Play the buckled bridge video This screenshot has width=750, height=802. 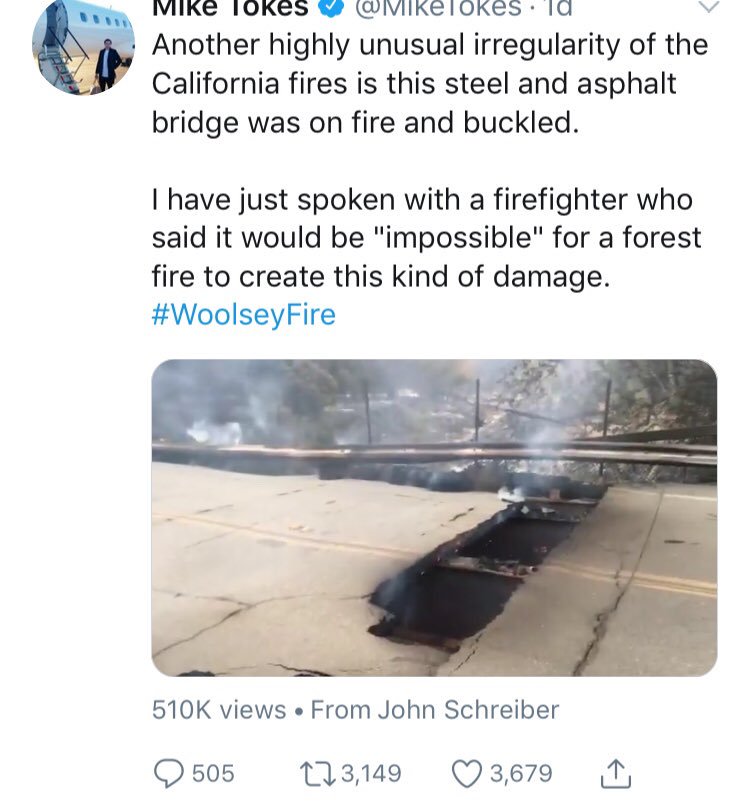[434, 517]
